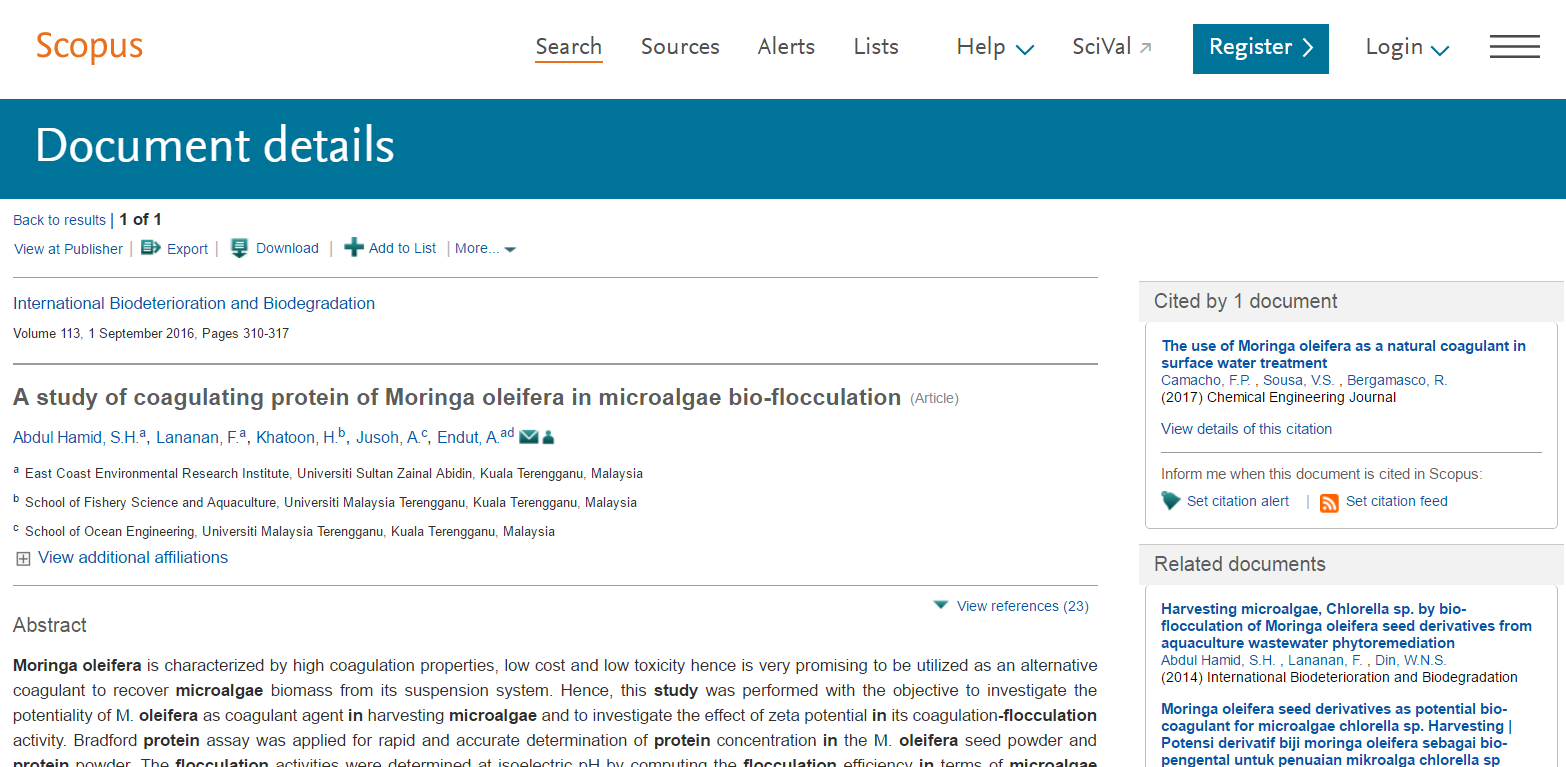Image resolution: width=1566 pixels, height=767 pixels.
Task: Click the 'Cited by 1 document' heading
Action: tap(1246, 301)
